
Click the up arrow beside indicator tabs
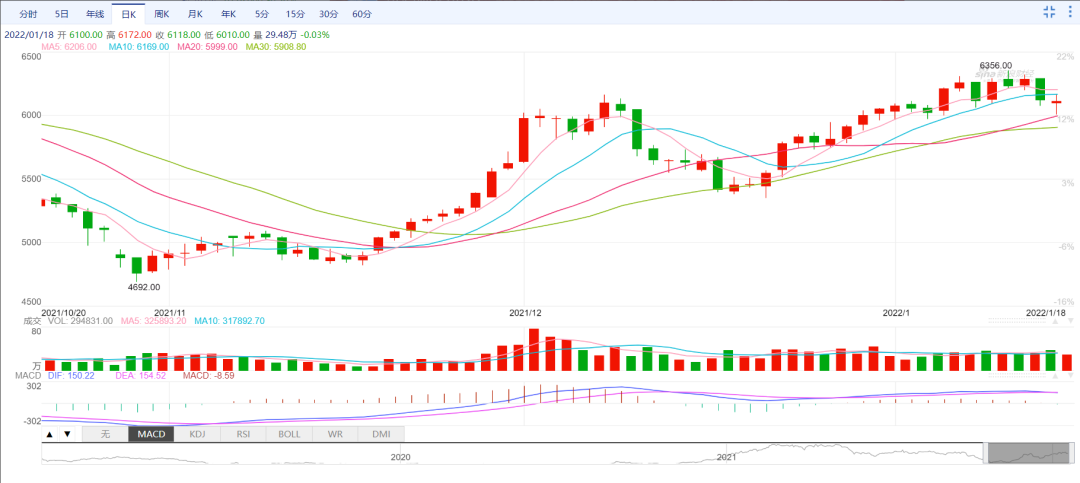50,434
